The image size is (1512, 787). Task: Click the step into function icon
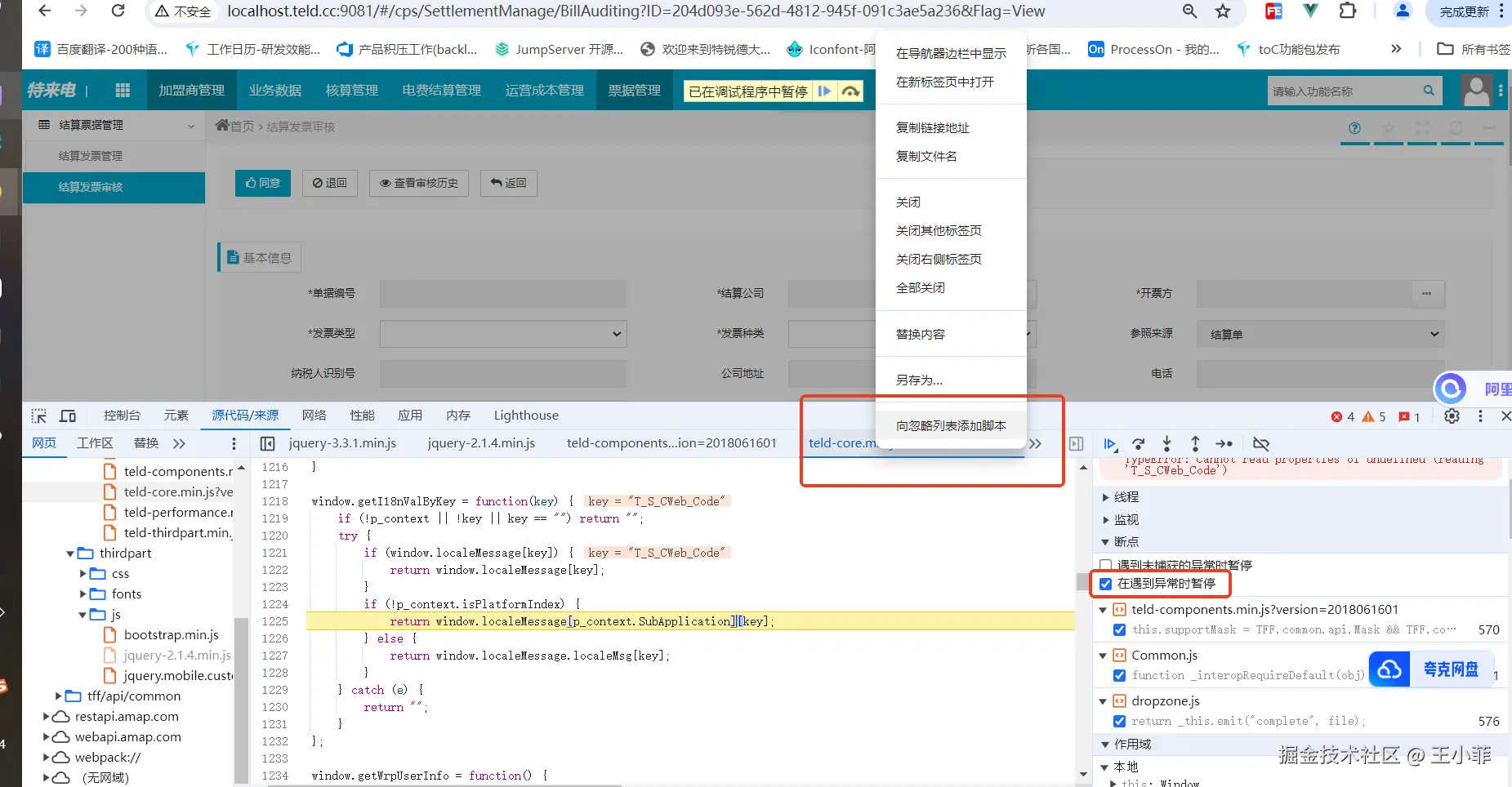click(x=1166, y=444)
